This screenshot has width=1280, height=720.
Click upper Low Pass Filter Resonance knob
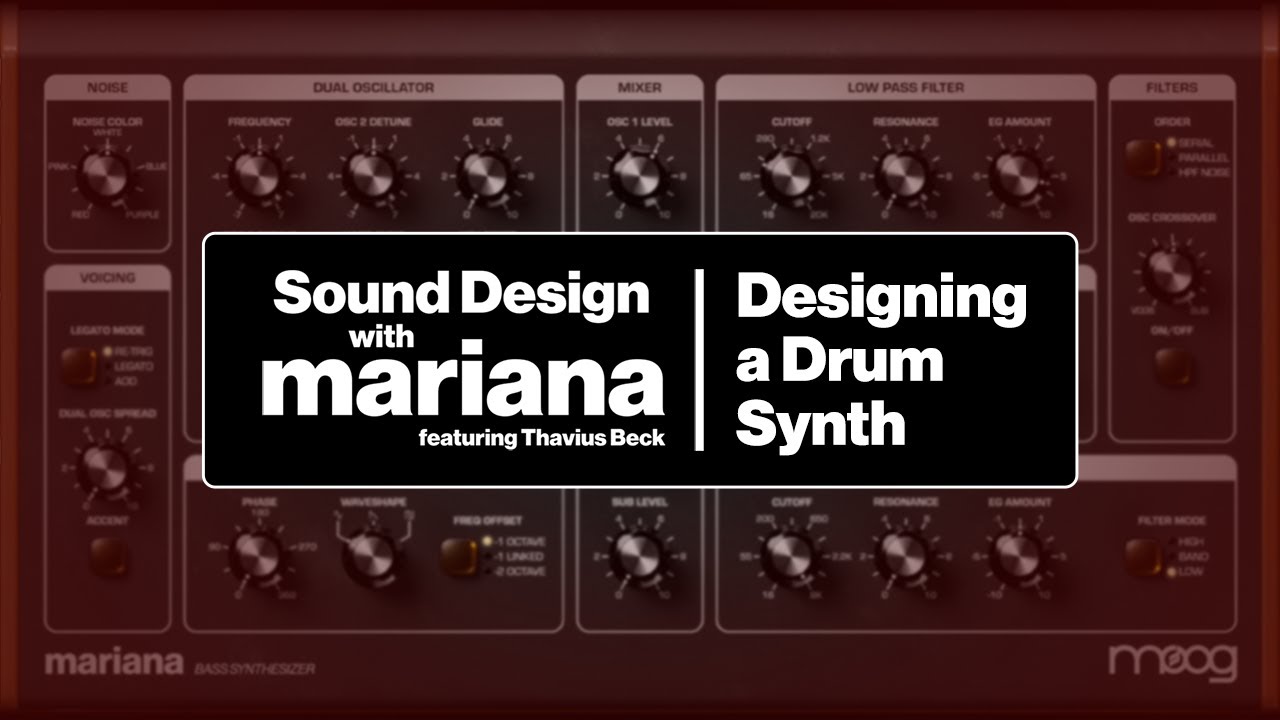pyautogui.click(x=904, y=176)
